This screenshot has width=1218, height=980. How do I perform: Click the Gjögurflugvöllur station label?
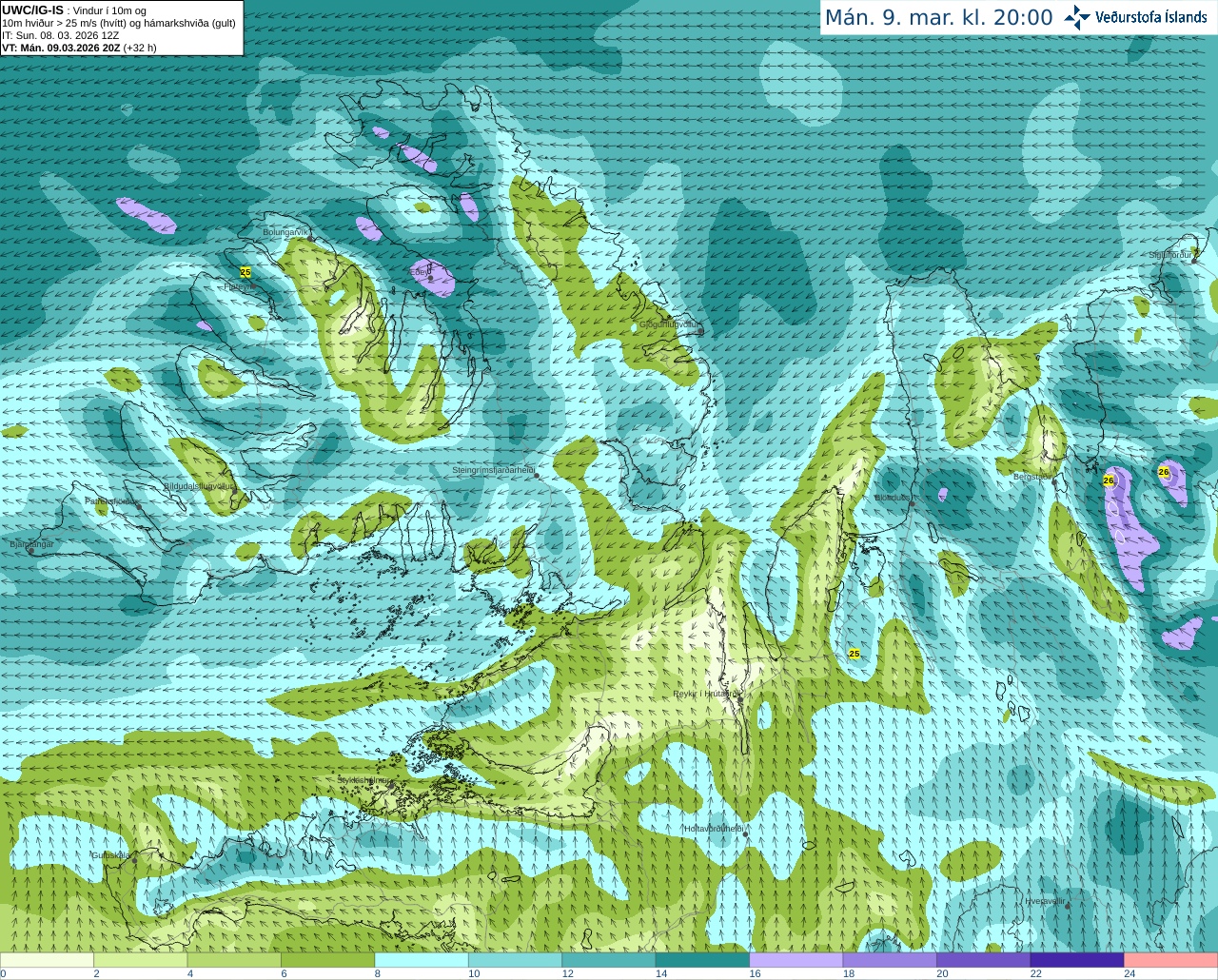(669, 324)
